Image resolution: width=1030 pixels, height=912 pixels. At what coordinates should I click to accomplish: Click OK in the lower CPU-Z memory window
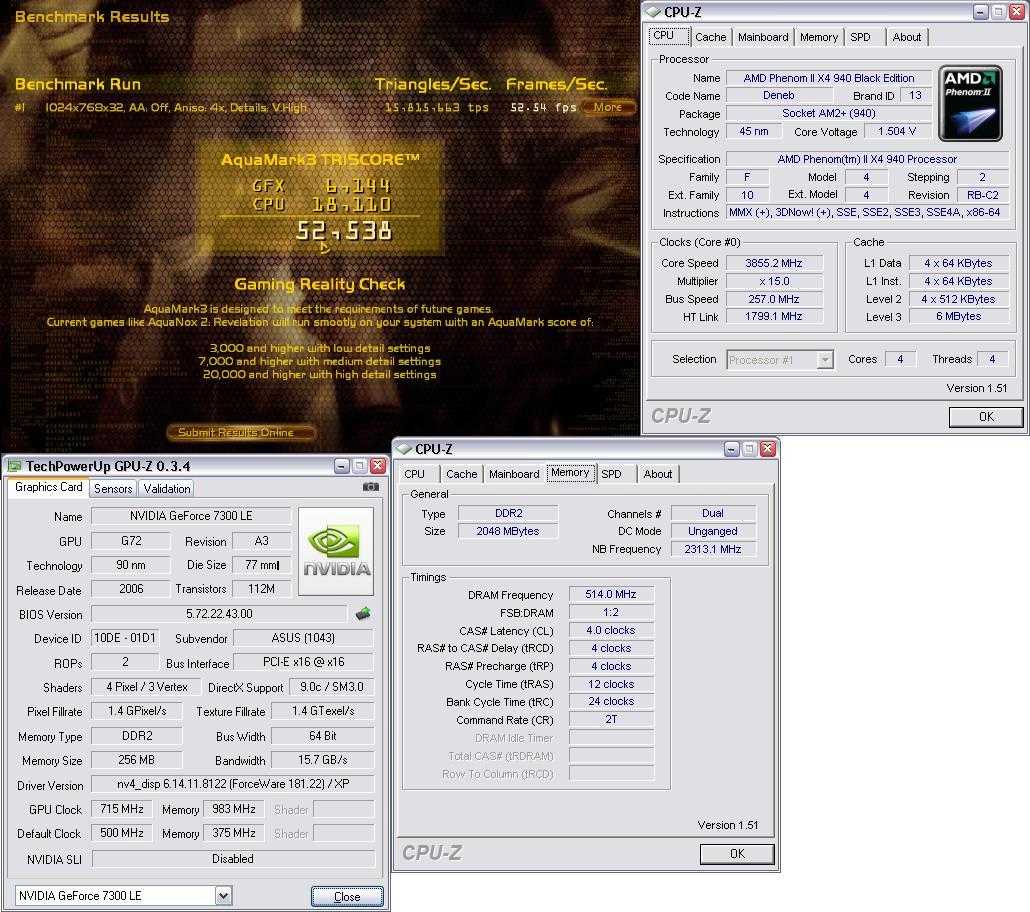[x=737, y=854]
